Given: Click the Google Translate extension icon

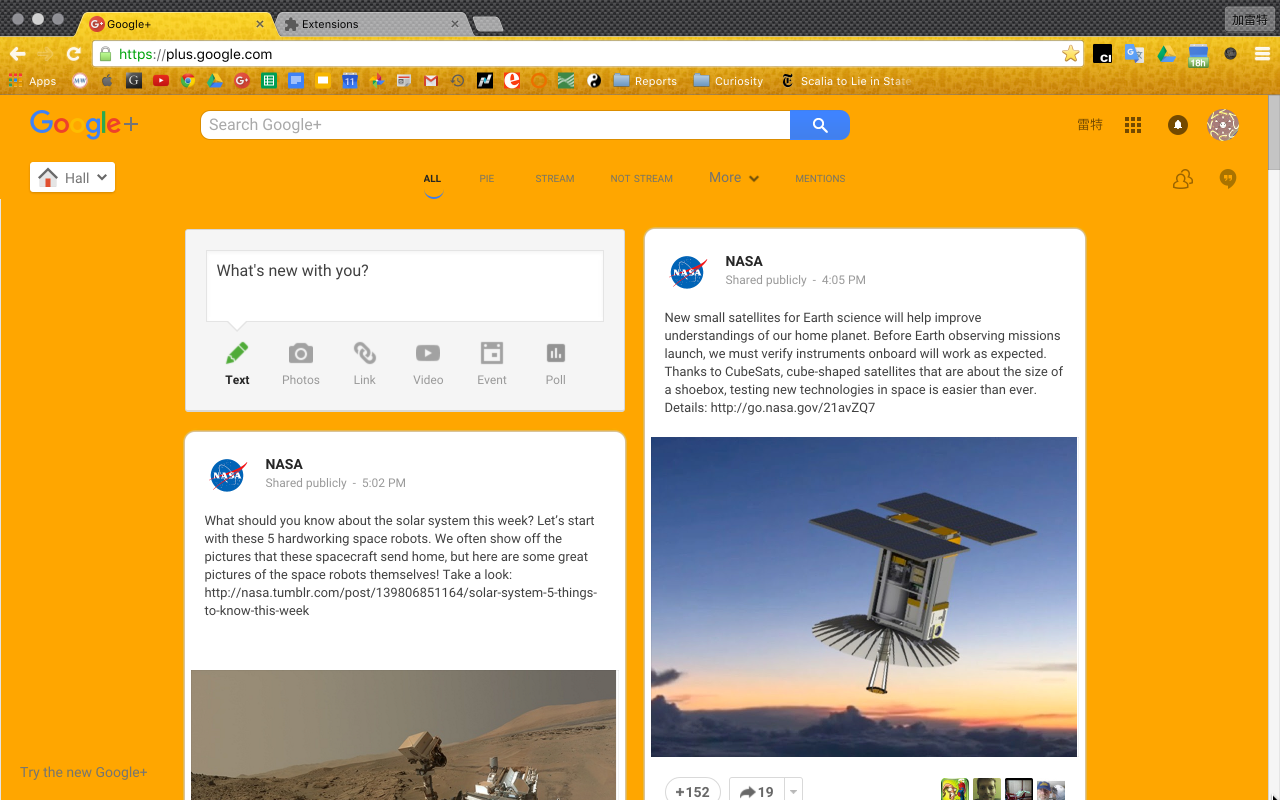Looking at the screenshot, I should (1134, 54).
